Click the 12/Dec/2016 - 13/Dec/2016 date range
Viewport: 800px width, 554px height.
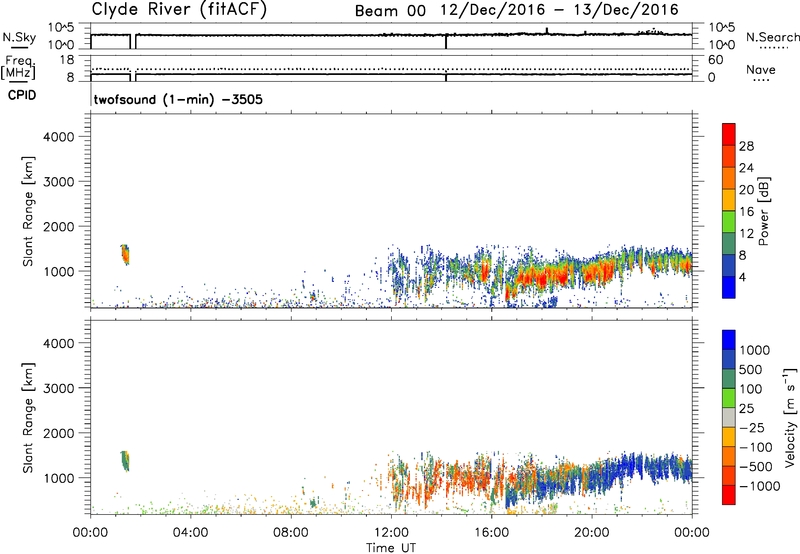tap(560, 10)
